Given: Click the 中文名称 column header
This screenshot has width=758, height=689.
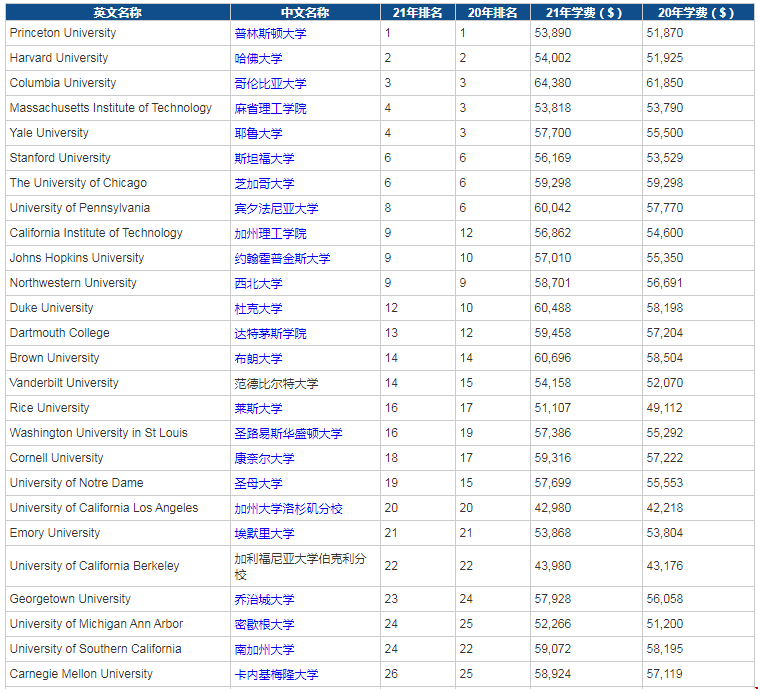Looking at the screenshot, I should coord(306,12).
